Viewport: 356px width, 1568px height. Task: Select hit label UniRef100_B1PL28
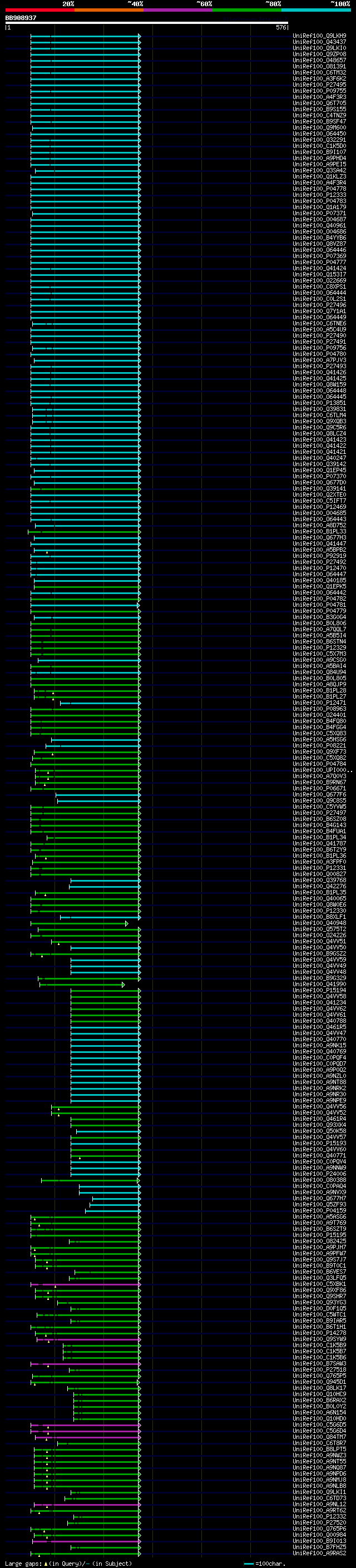point(319,690)
